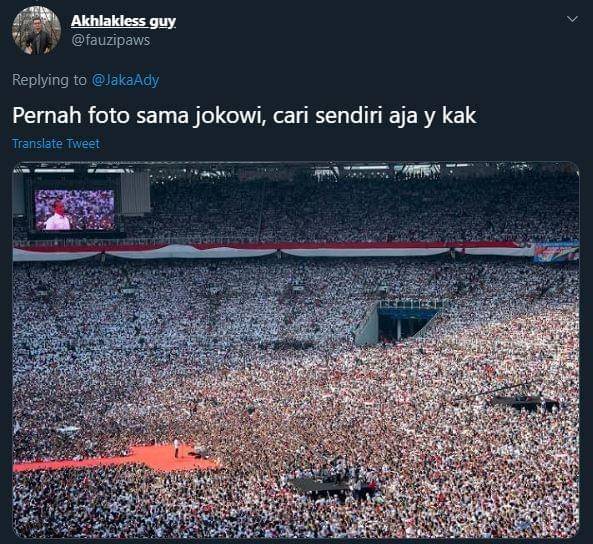Screen dimensions: 593x544
Task: Click the person standing on the orange stage
Action: pos(176,448)
